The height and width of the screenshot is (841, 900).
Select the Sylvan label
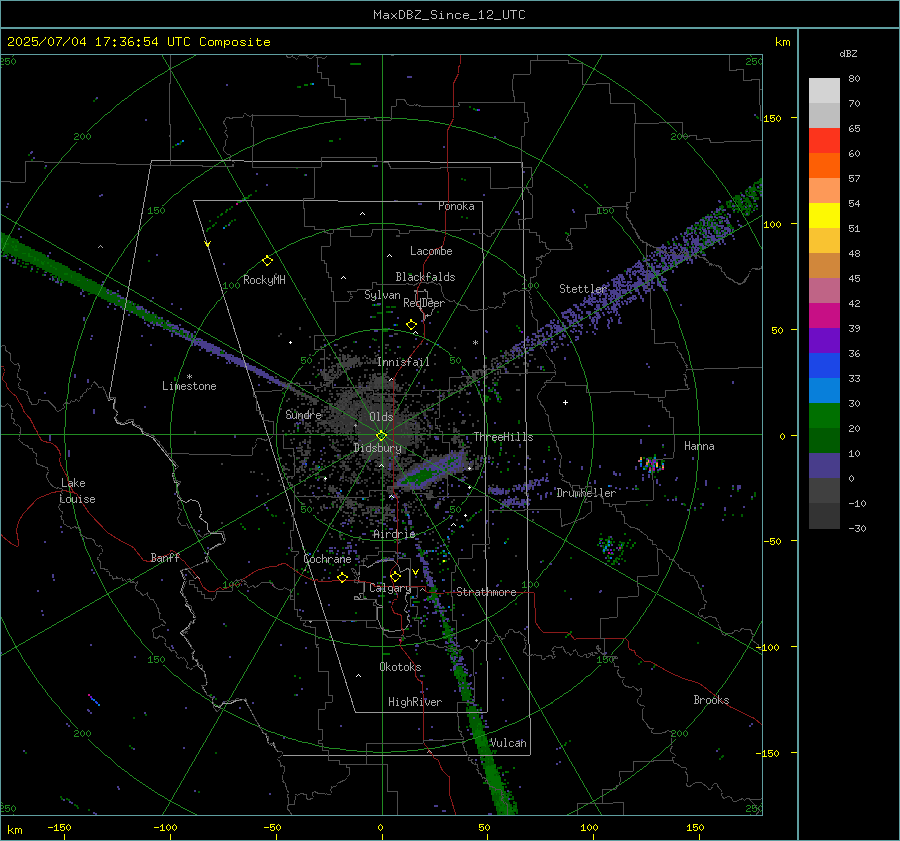pos(382,295)
